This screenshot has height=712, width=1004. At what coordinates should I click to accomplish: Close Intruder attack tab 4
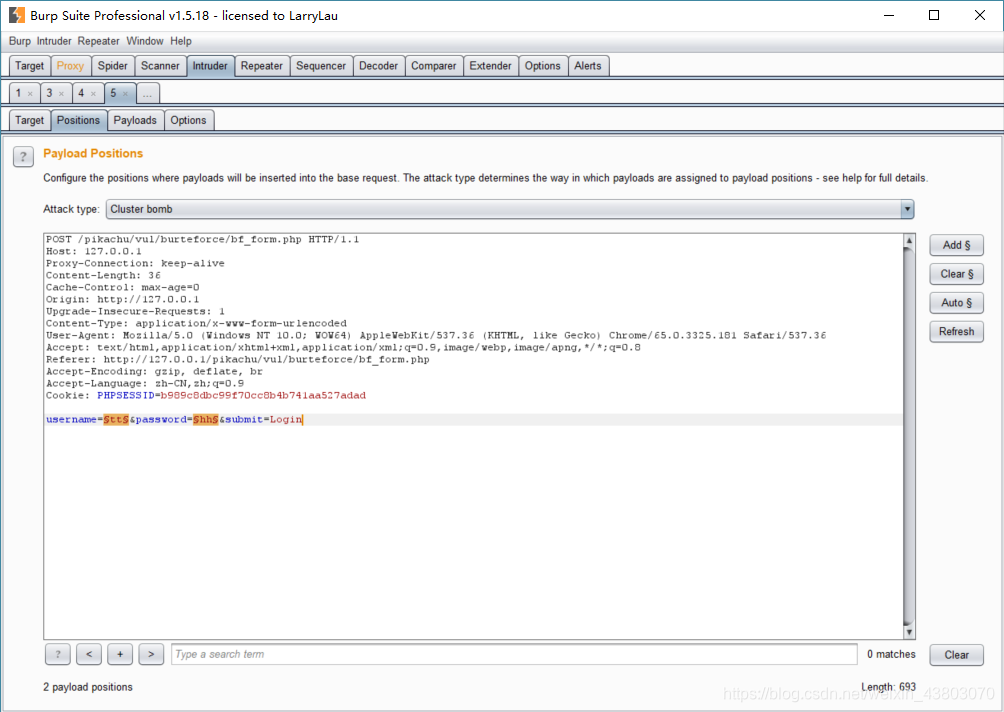click(x=93, y=94)
